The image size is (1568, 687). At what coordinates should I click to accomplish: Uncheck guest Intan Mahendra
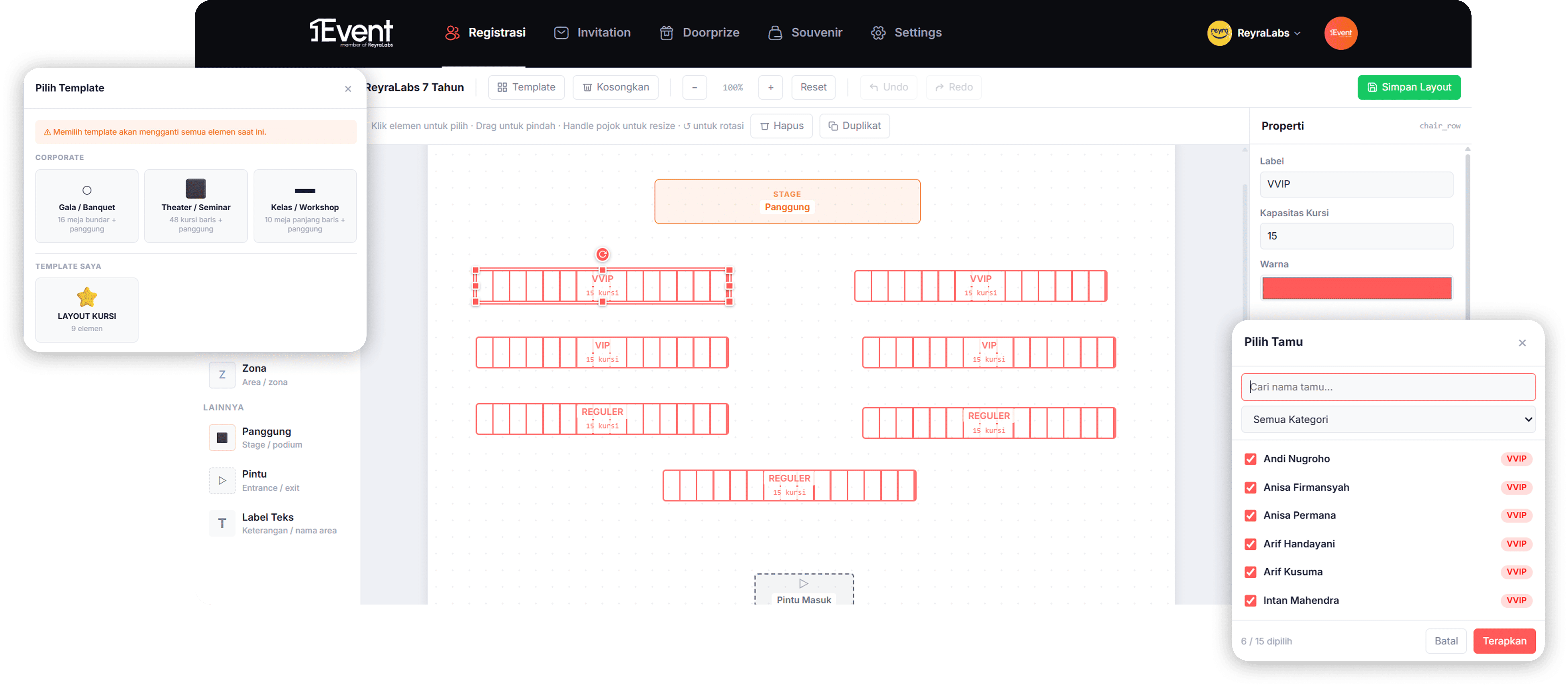1250,601
